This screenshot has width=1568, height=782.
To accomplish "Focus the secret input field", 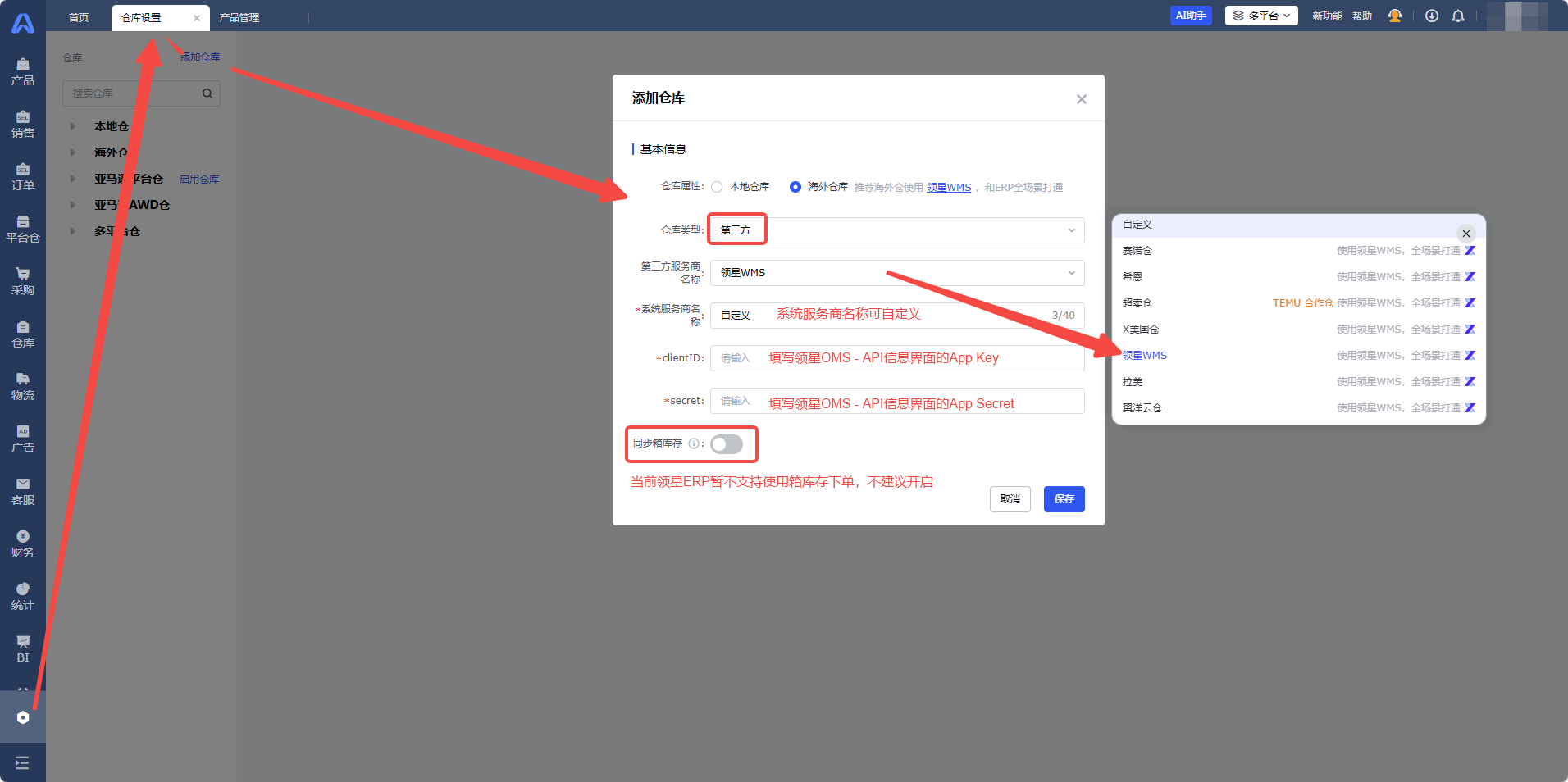I will point(897,401).
